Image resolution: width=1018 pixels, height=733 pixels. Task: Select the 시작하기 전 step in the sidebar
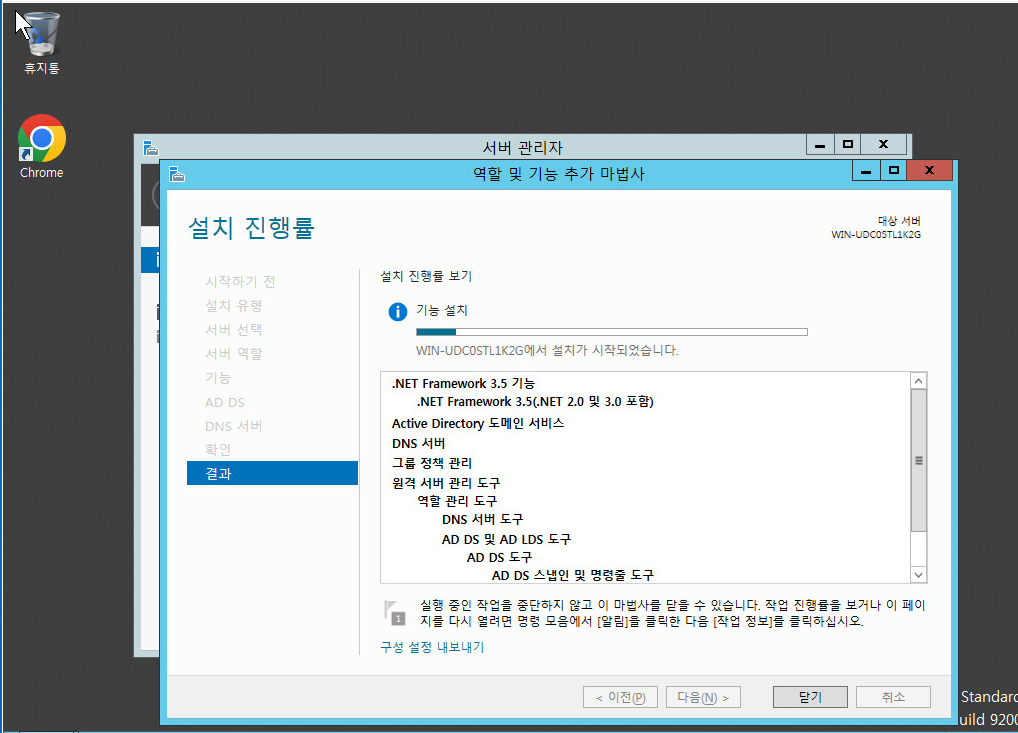[240, 282]
